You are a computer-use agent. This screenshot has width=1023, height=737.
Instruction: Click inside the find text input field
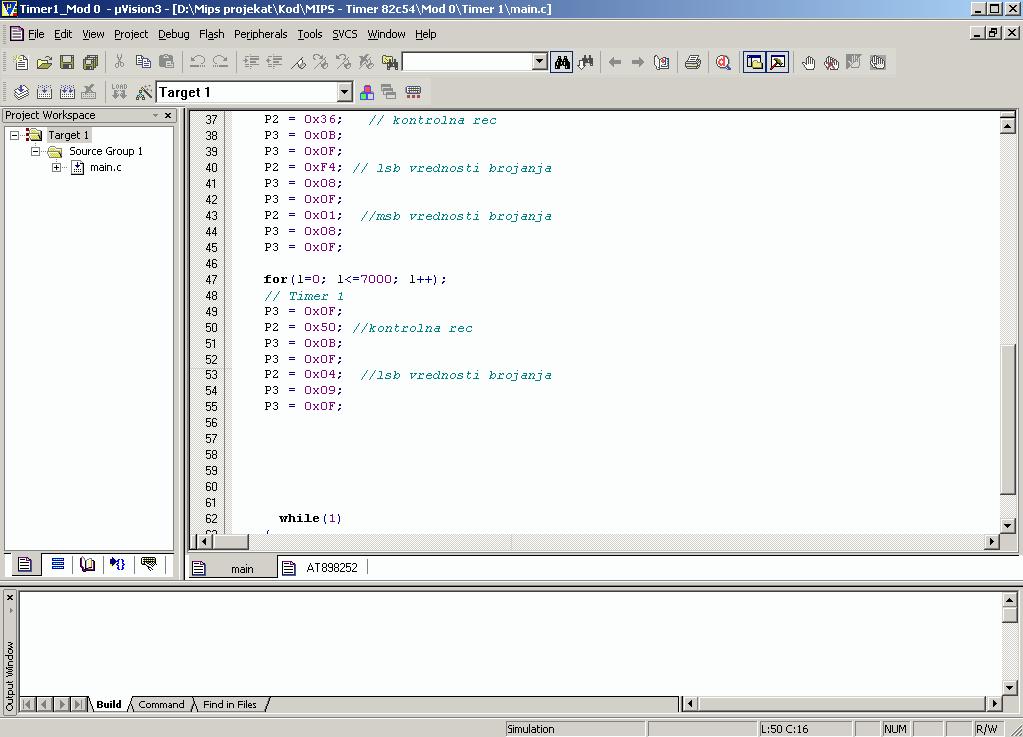[468, 62]
